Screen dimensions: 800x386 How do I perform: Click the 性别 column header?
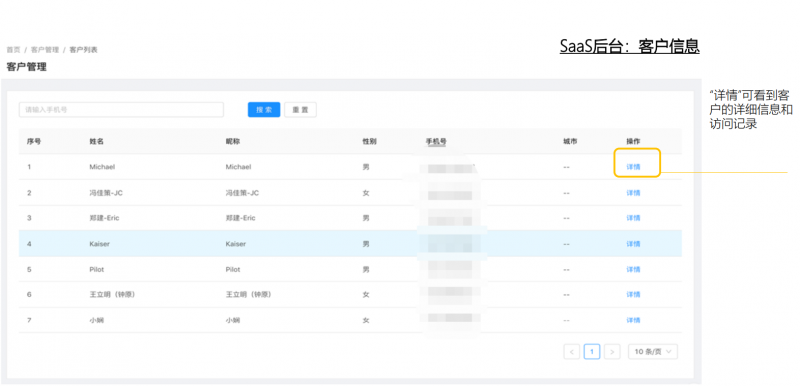[x=369, y=141]
